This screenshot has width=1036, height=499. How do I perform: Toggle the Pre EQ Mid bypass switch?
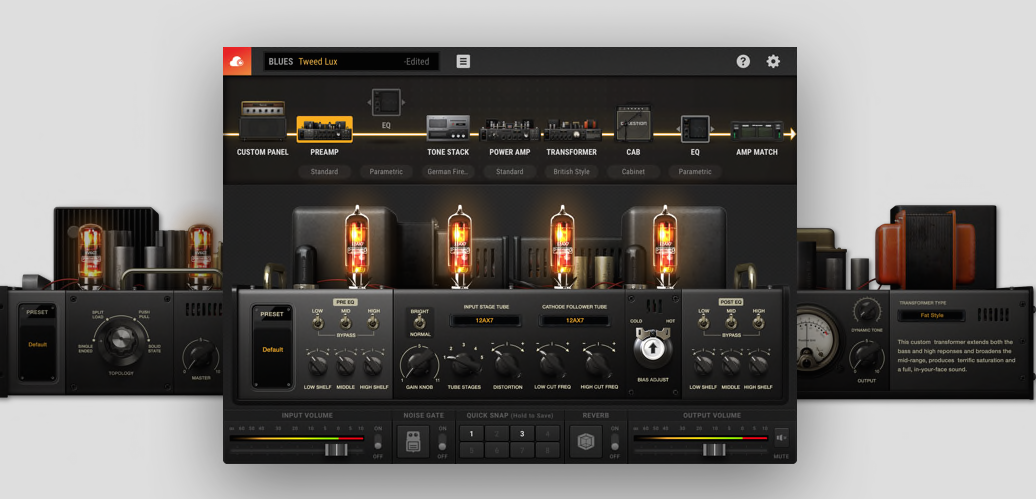click(x=345, y=322)
